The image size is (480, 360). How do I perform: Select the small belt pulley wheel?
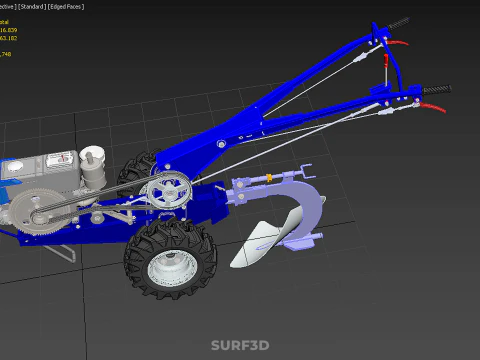[x=169, y=190]
